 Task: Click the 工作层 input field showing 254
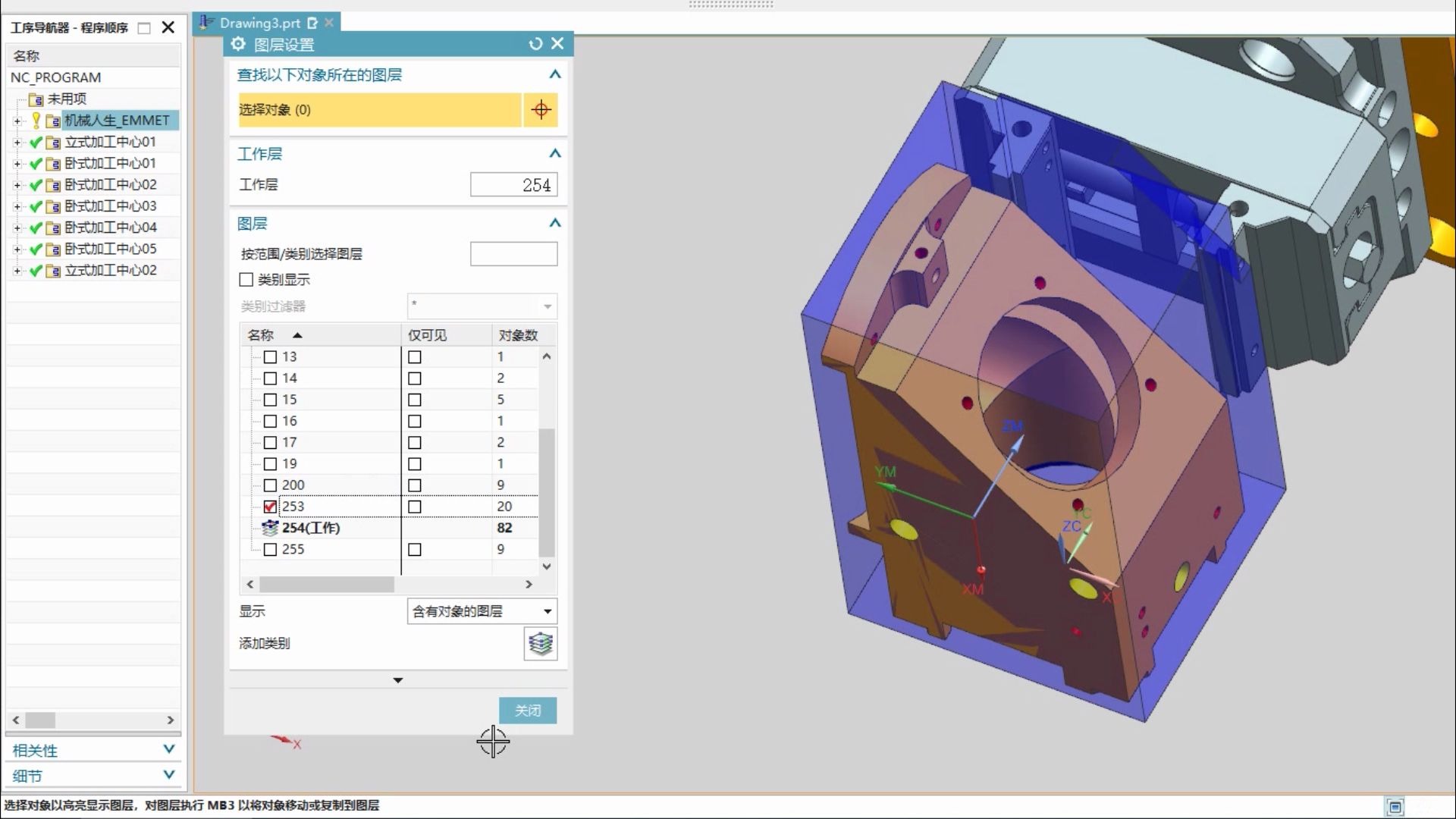coord(513,185)
